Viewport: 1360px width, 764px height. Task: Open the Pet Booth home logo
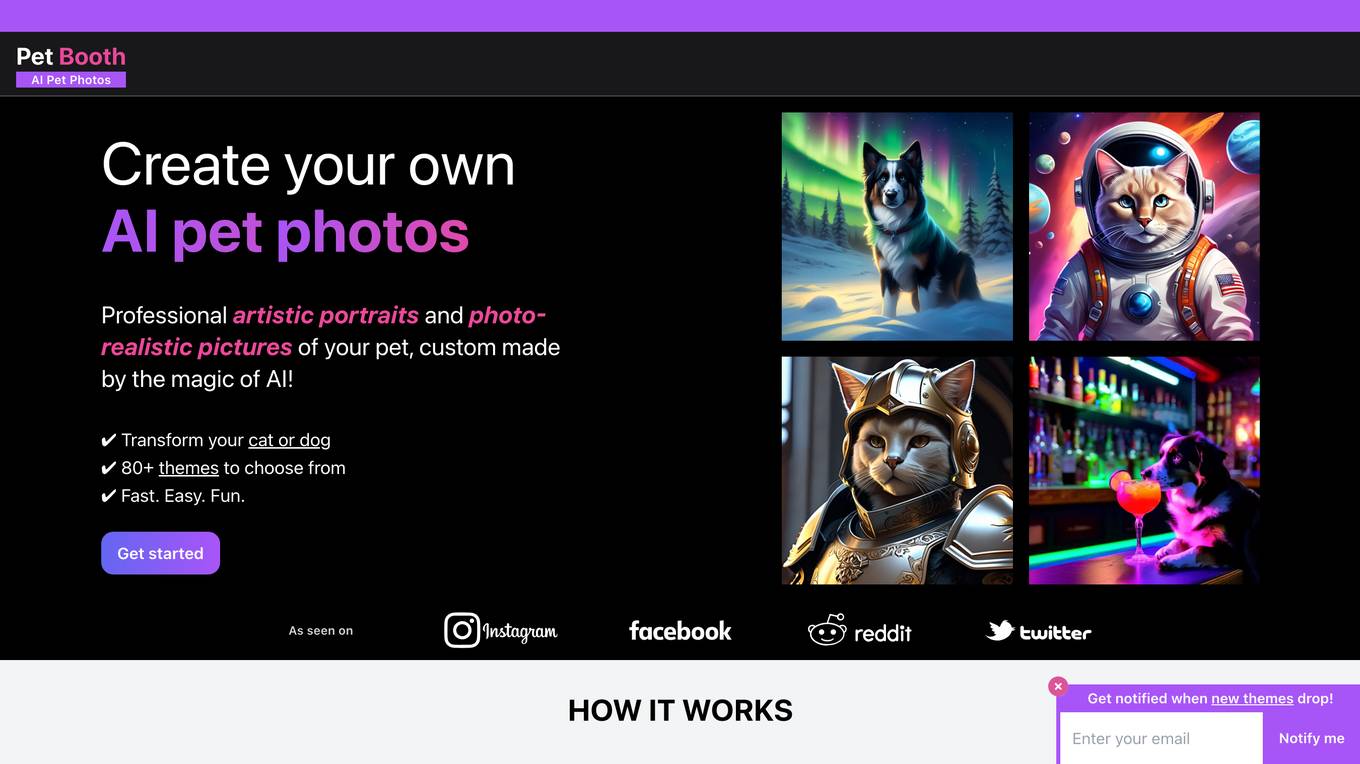(x=71, y=56)
